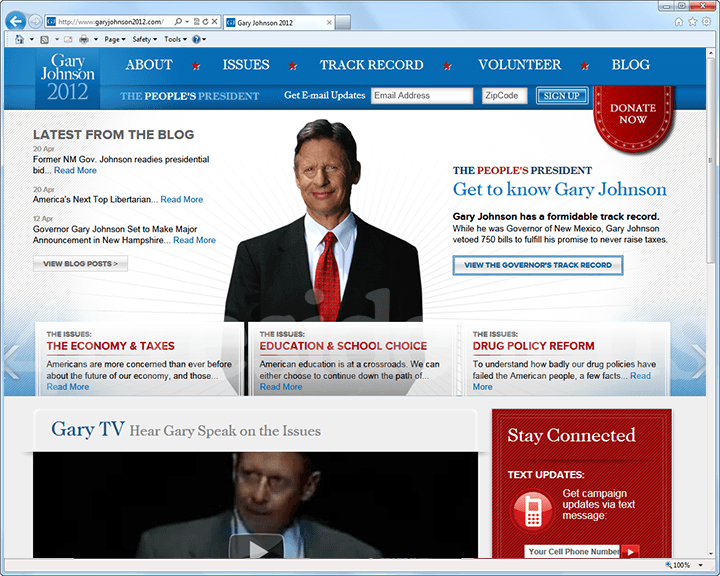Image resolution: width=720 pixels, height=576 pixels.
Task: Open the Page menu
Action: point(115,40)
